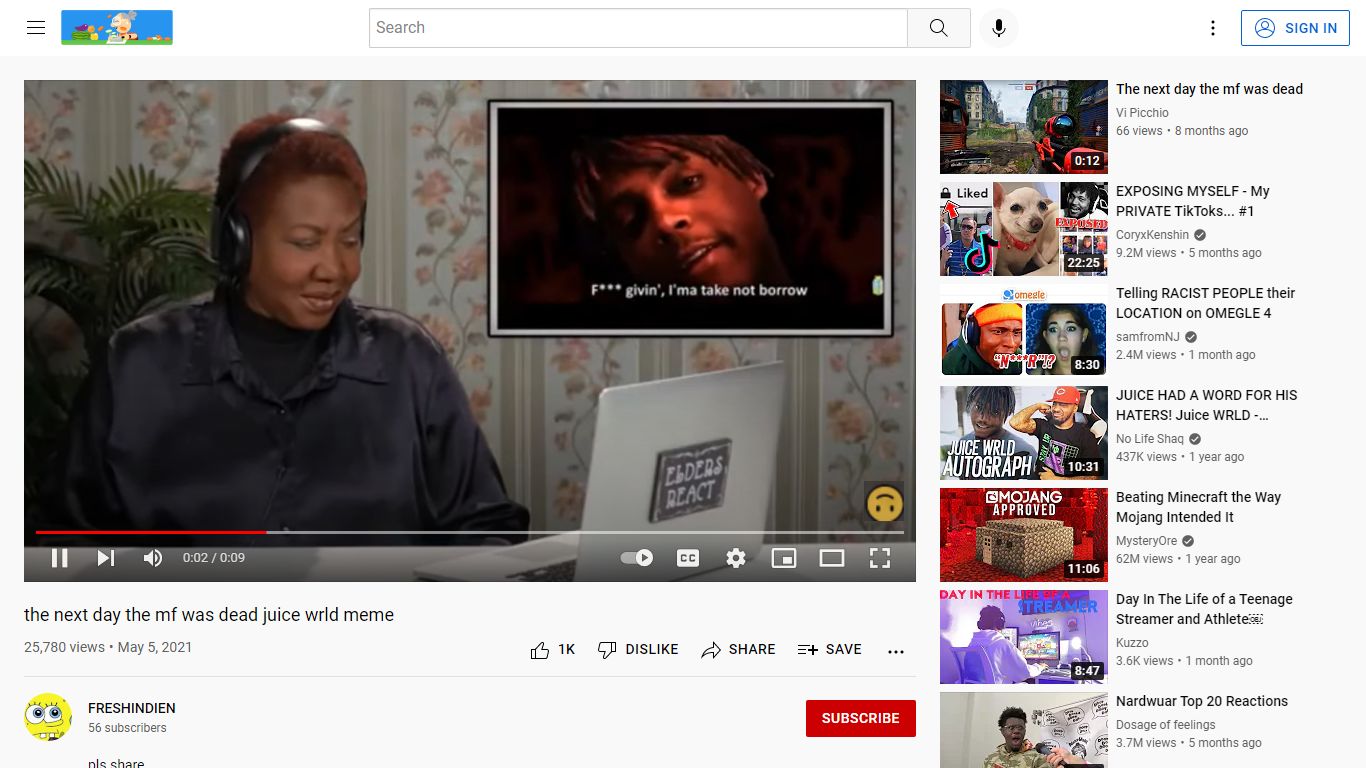Click the title 'EXPOSING MYSELF - My PRIVATE TikToks'
The image size is (1366, 768).
pyautogui.click(x=1193, y=201)
